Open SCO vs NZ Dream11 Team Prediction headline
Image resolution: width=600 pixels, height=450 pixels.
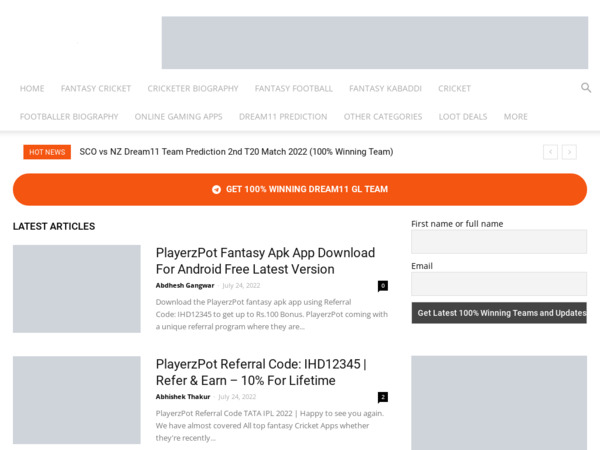click(236, 152)
